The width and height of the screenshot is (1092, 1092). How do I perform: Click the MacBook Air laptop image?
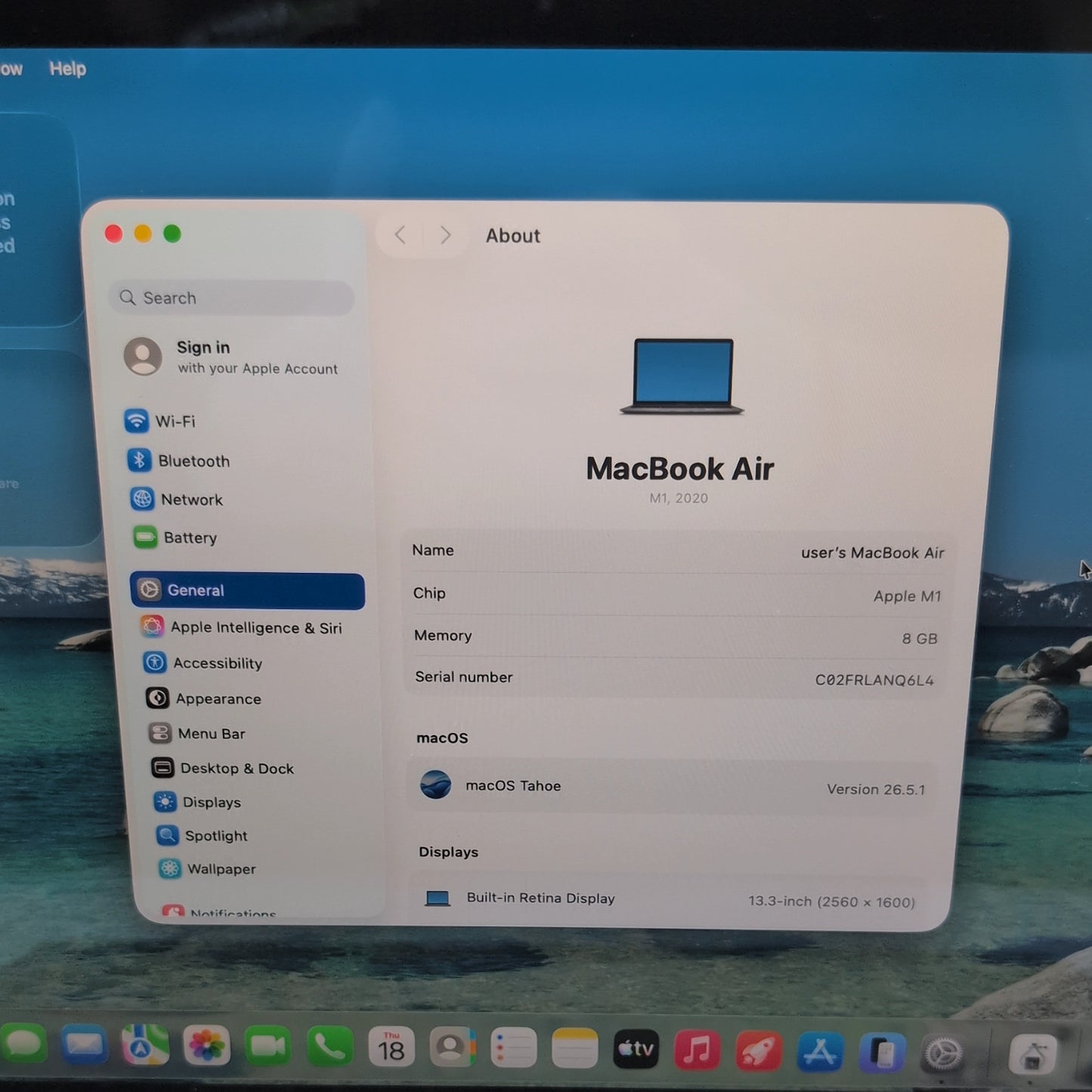pyautogui.click(x=682, y=376)
